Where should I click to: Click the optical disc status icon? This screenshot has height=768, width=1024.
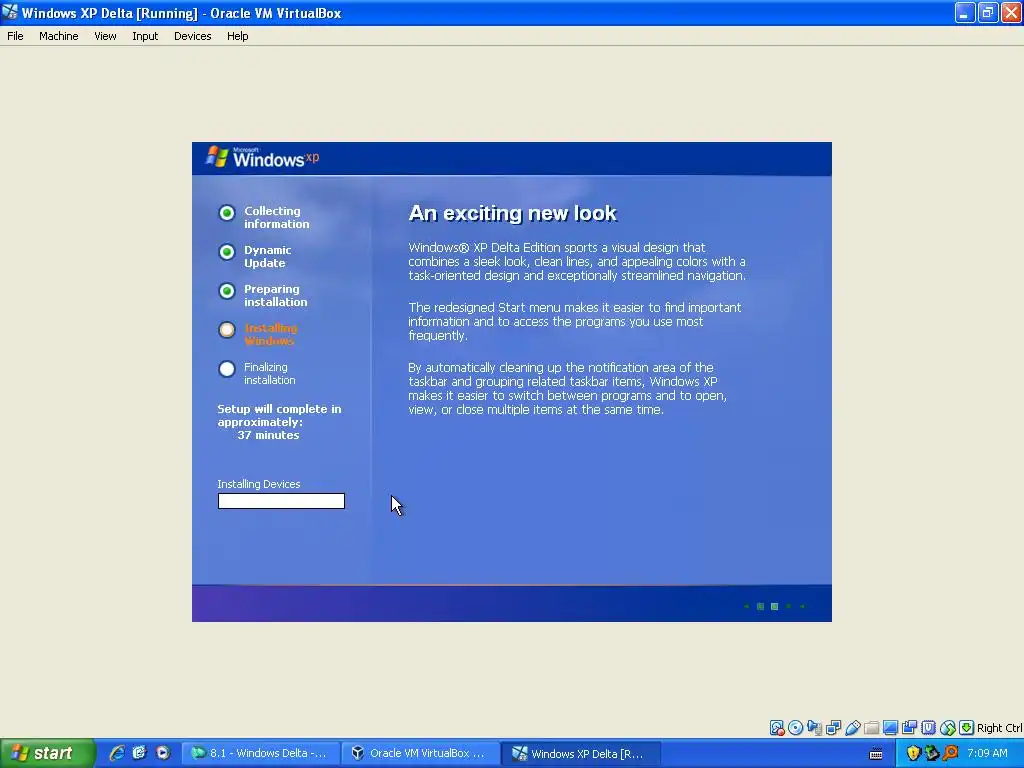tap(795, 728)
